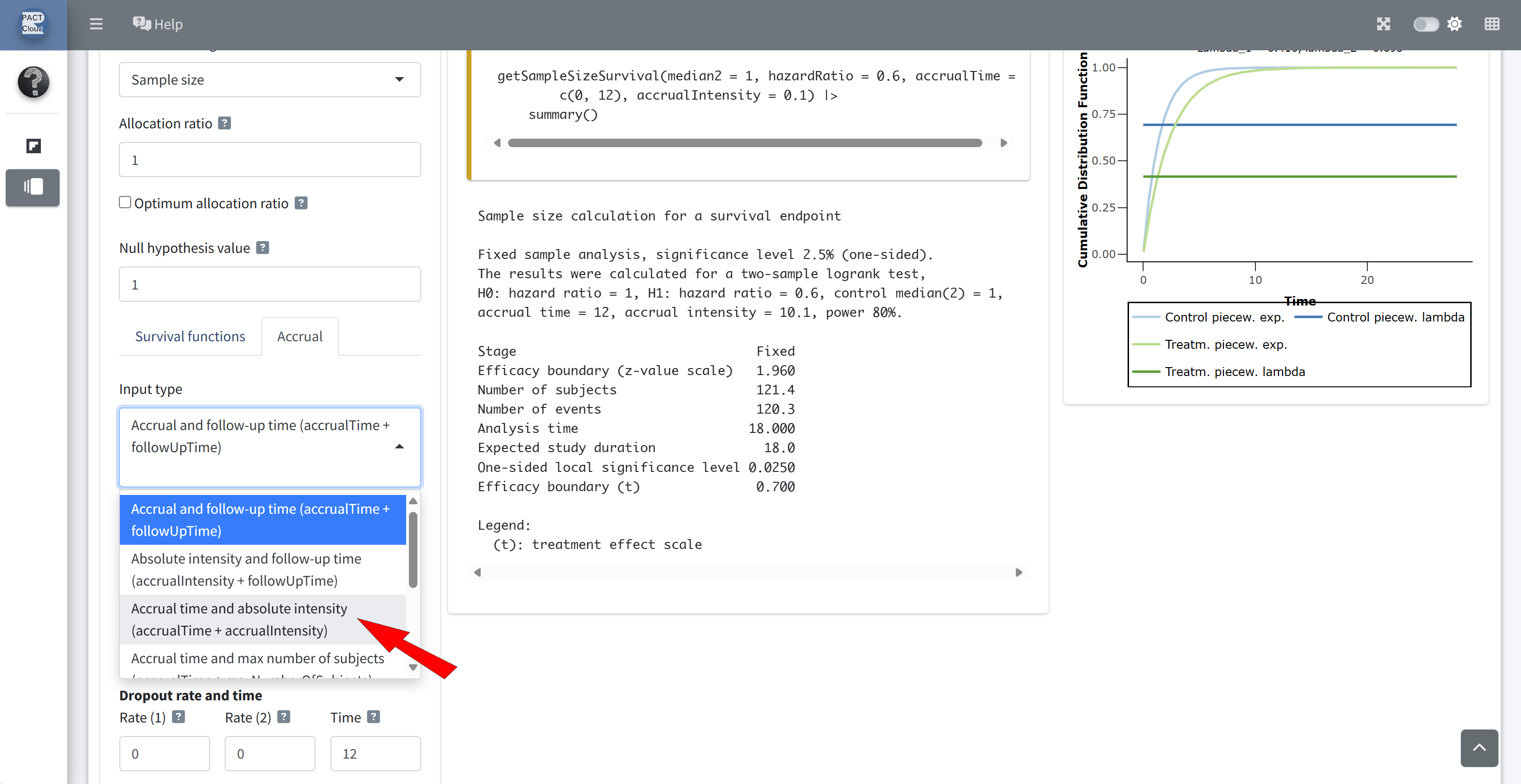Select the Accrual tab
This screenshot has height=784, width=1521.
299,336
